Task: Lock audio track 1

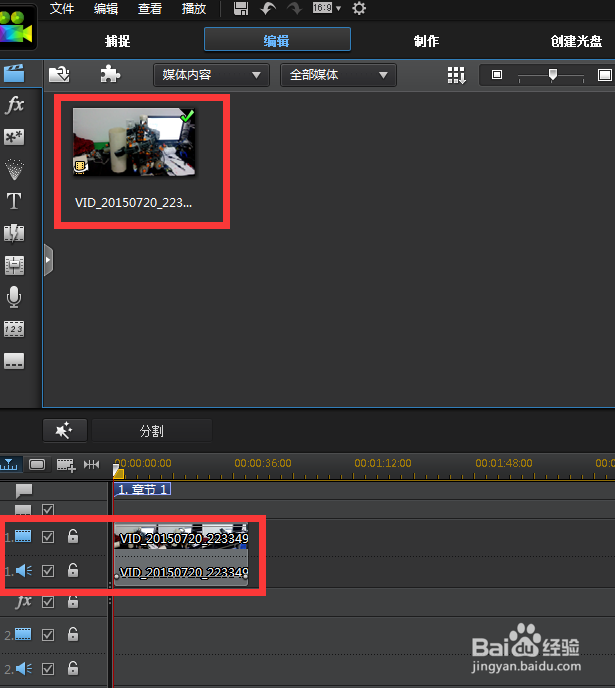Action: (73, 570)
